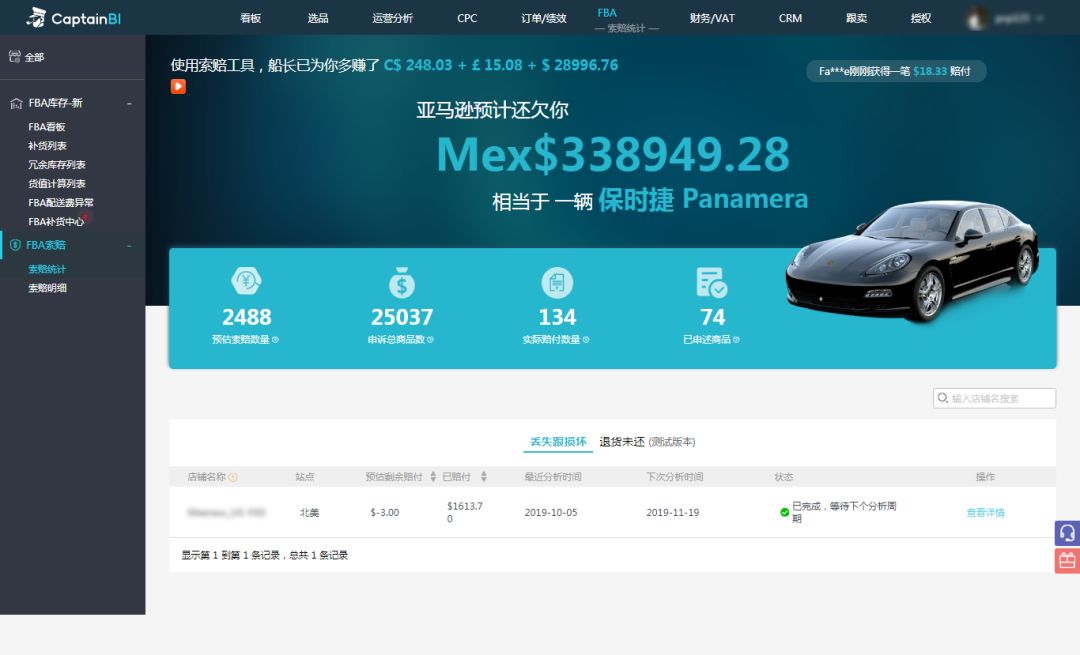Click the recent payout notification banner
Screen dimensions: 1080x655
click(895, 71)
